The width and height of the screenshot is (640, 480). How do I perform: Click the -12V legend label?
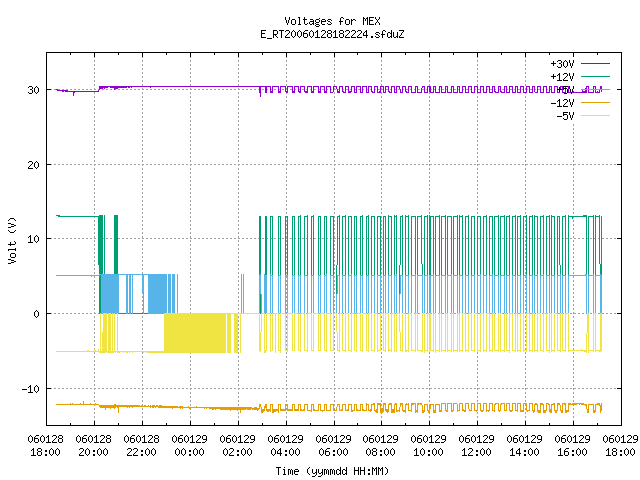(x=562, y=103)
